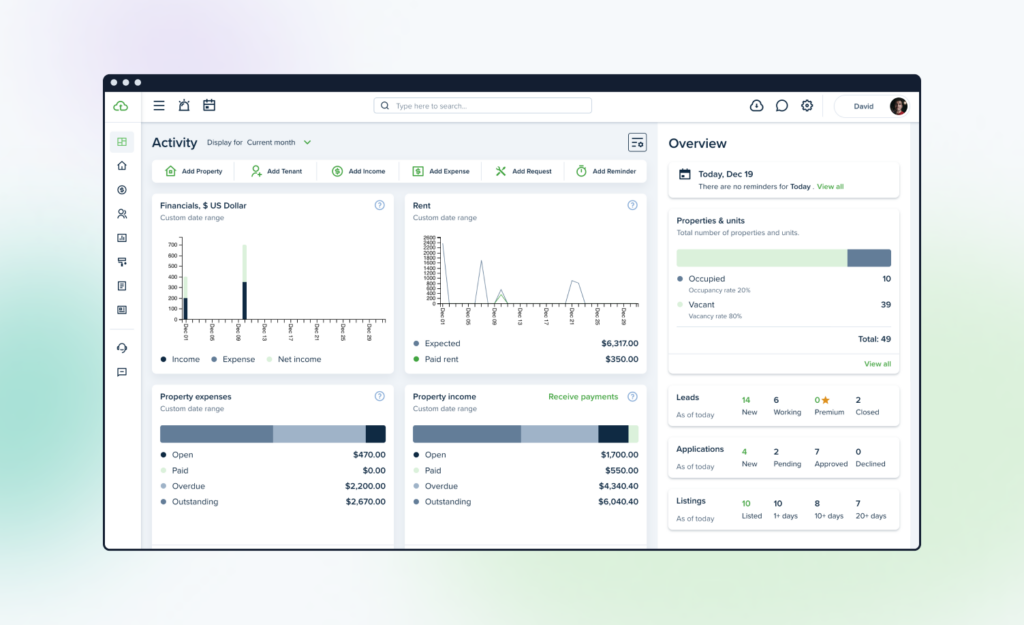Open the alarm reminders icon in header

click(x=184, y=105)
